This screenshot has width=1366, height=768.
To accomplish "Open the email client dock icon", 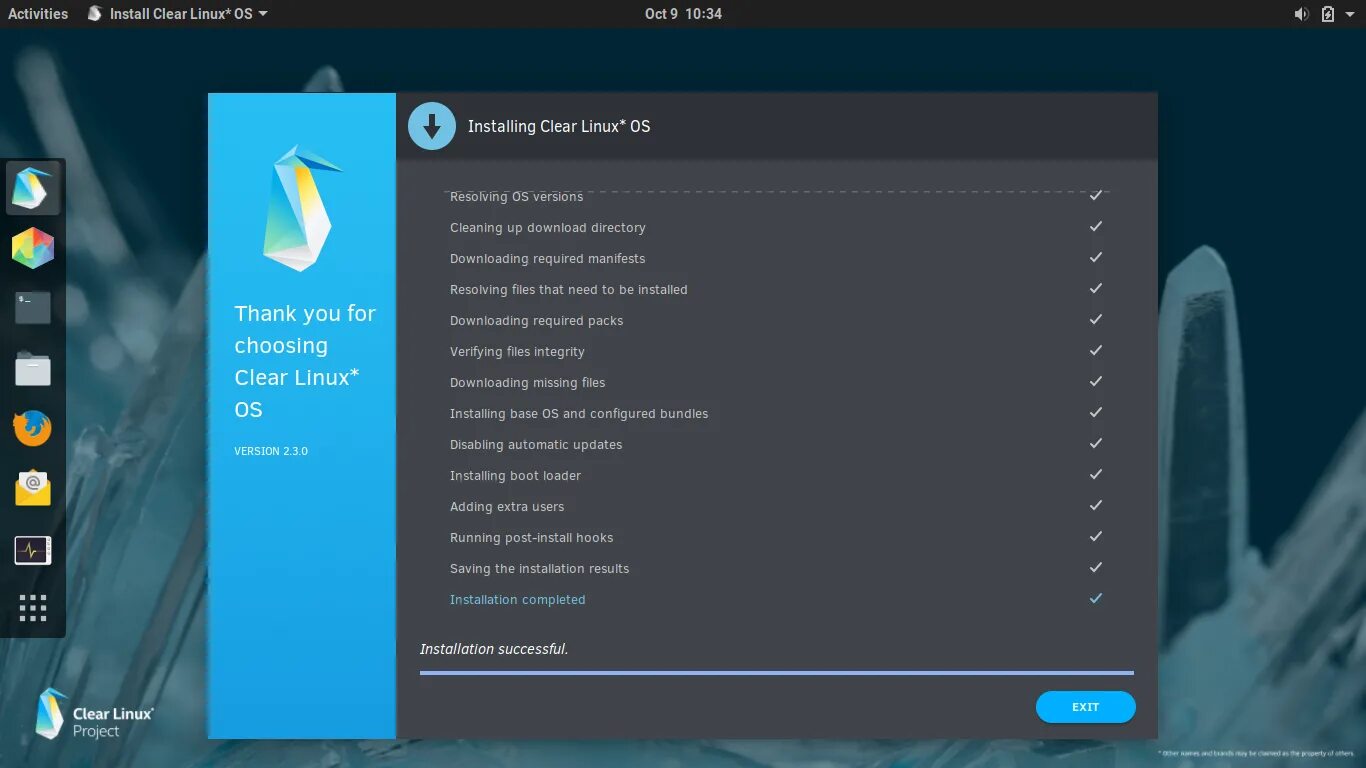I will (x=33, y=488).
